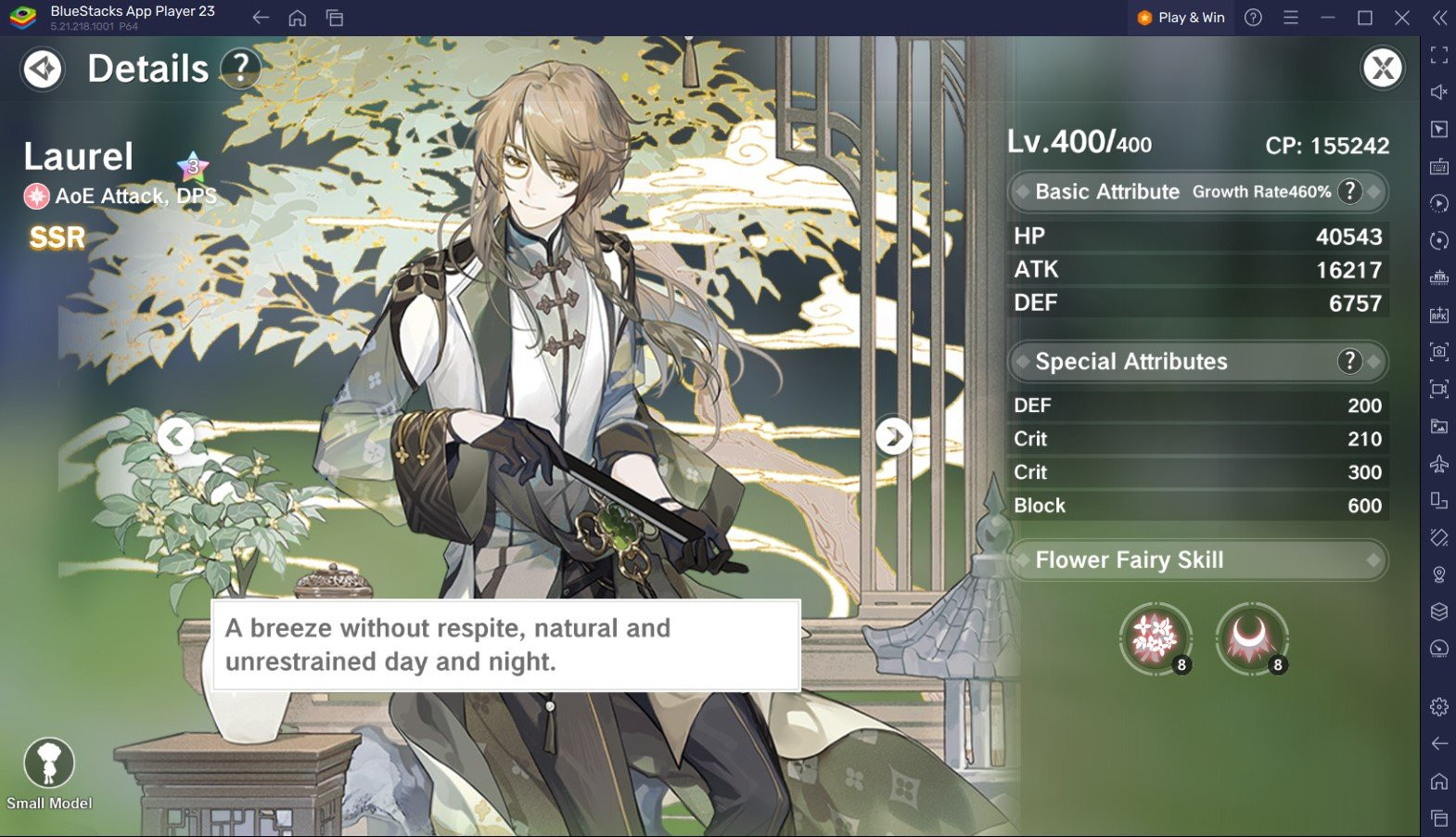Open the BlueStacks help icon in the title bar
This screenshot has width=1456, height=837.
1253,18
